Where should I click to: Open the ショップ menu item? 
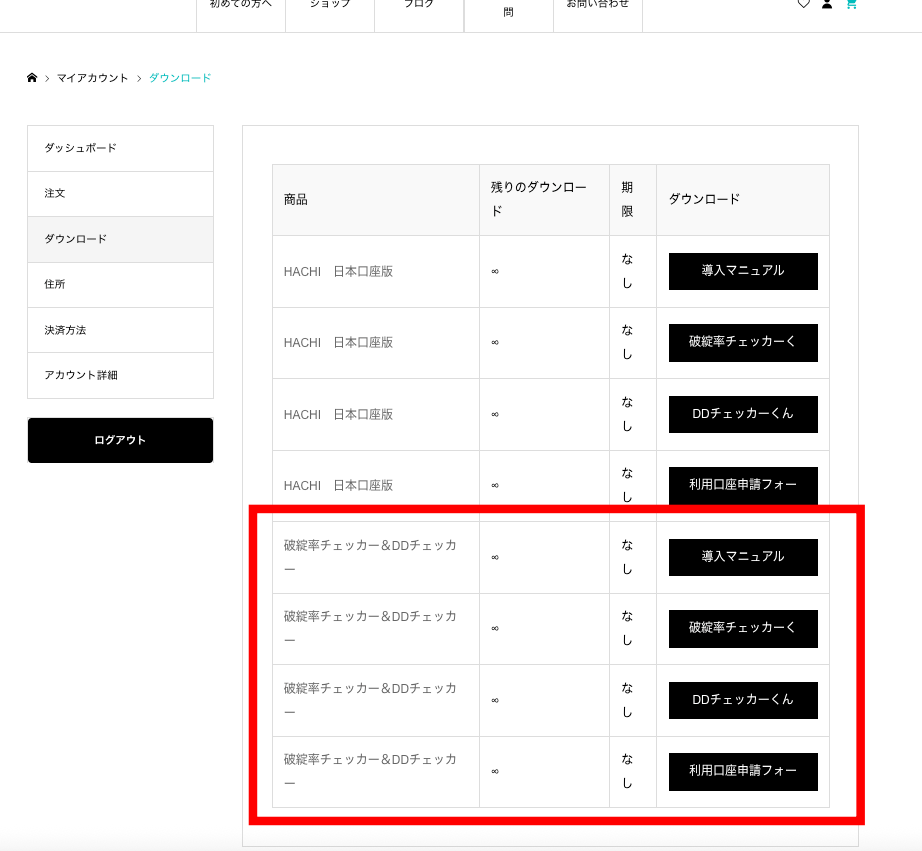[x=330, y=5]
